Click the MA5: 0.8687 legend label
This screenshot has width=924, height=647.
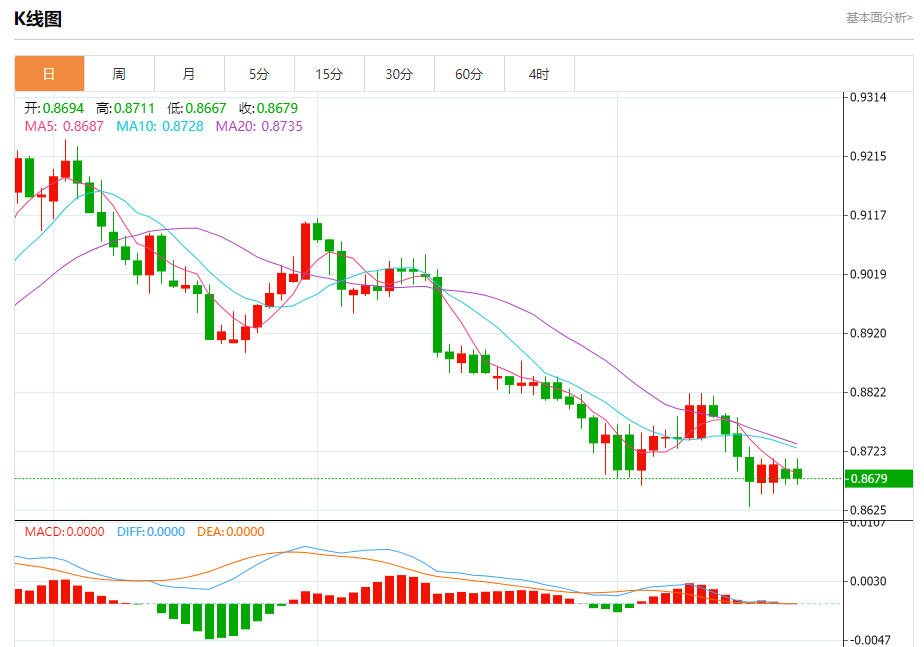coord(64,126)
